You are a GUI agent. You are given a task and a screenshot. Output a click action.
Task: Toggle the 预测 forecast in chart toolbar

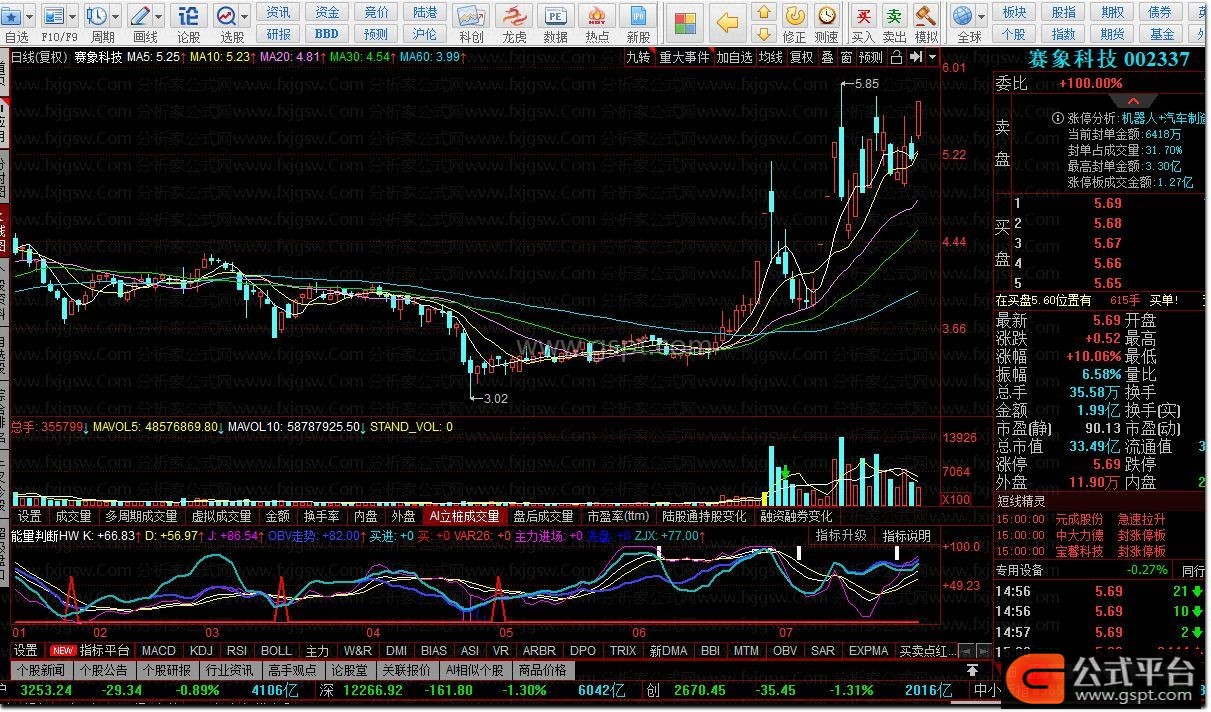[x=871, y=57]
